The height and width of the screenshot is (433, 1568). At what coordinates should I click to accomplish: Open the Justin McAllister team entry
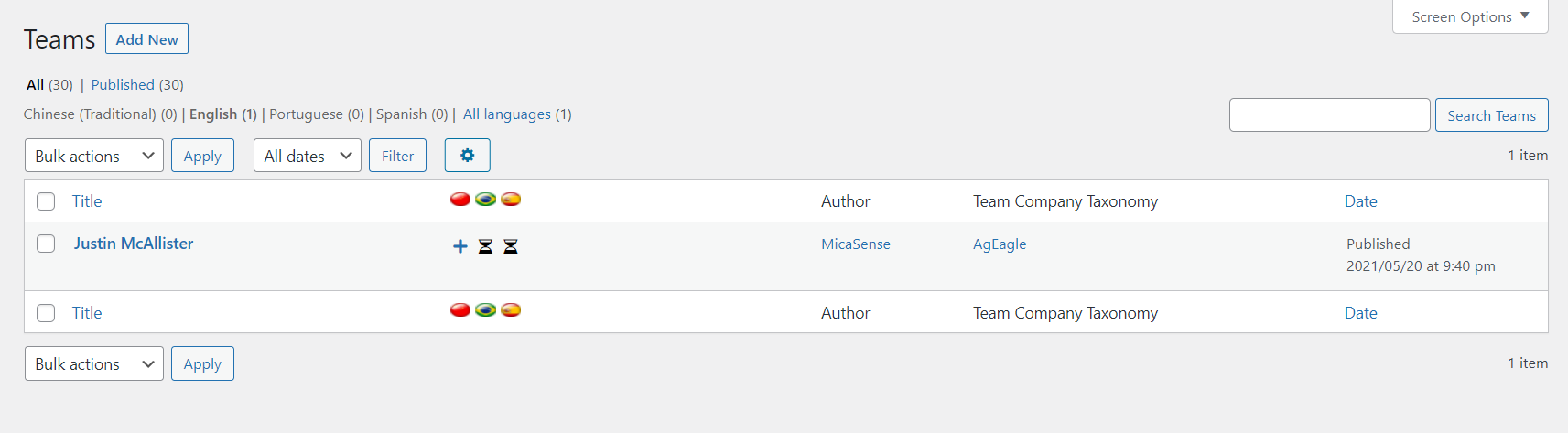[x=134, y=244]
